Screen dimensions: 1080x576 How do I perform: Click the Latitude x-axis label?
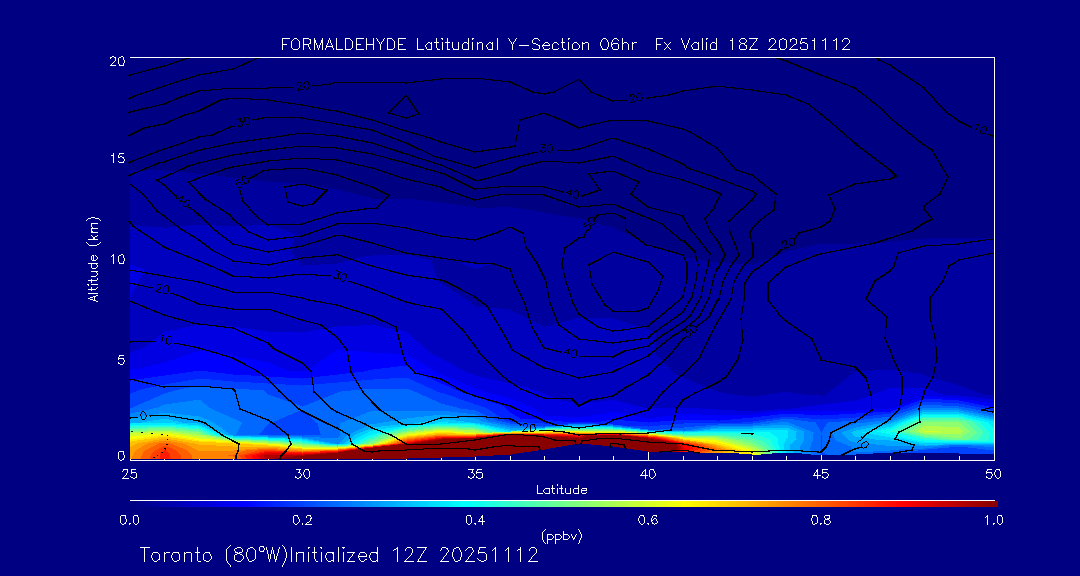tap(560, 489)
